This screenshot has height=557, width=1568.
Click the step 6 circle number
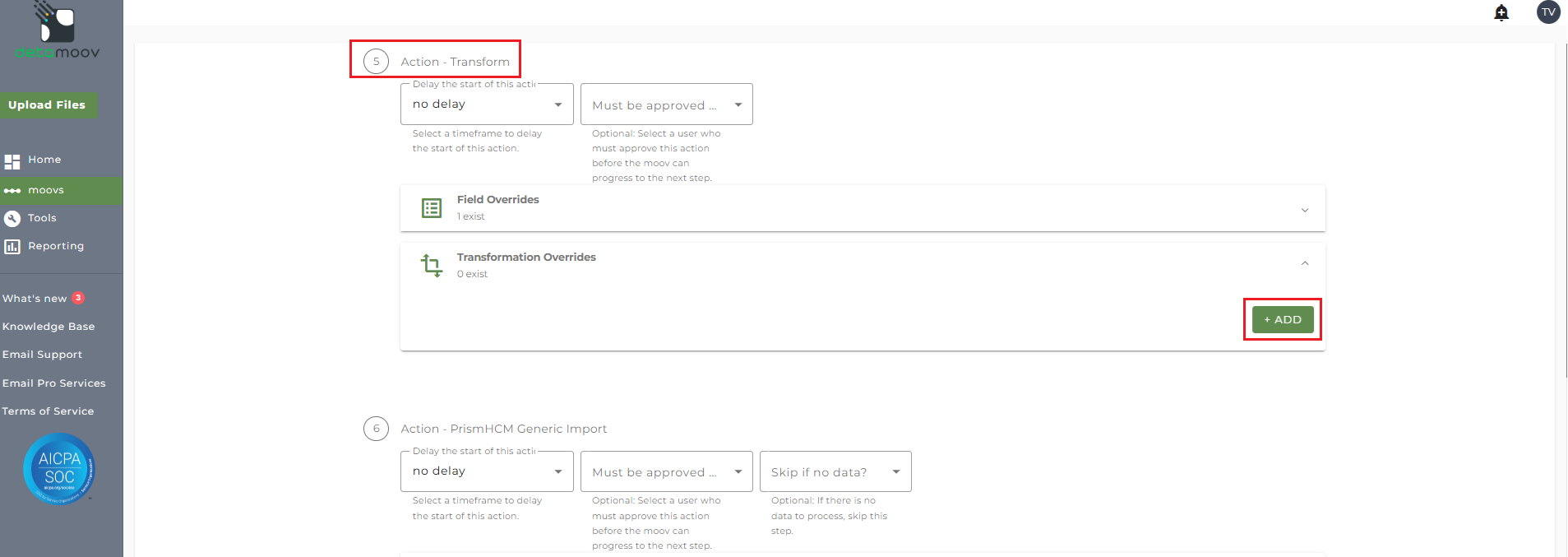click(376, 429)
